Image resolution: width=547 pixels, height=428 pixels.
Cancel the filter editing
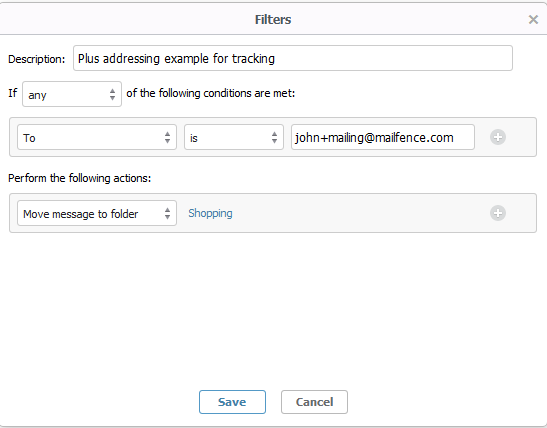point(314,402)
